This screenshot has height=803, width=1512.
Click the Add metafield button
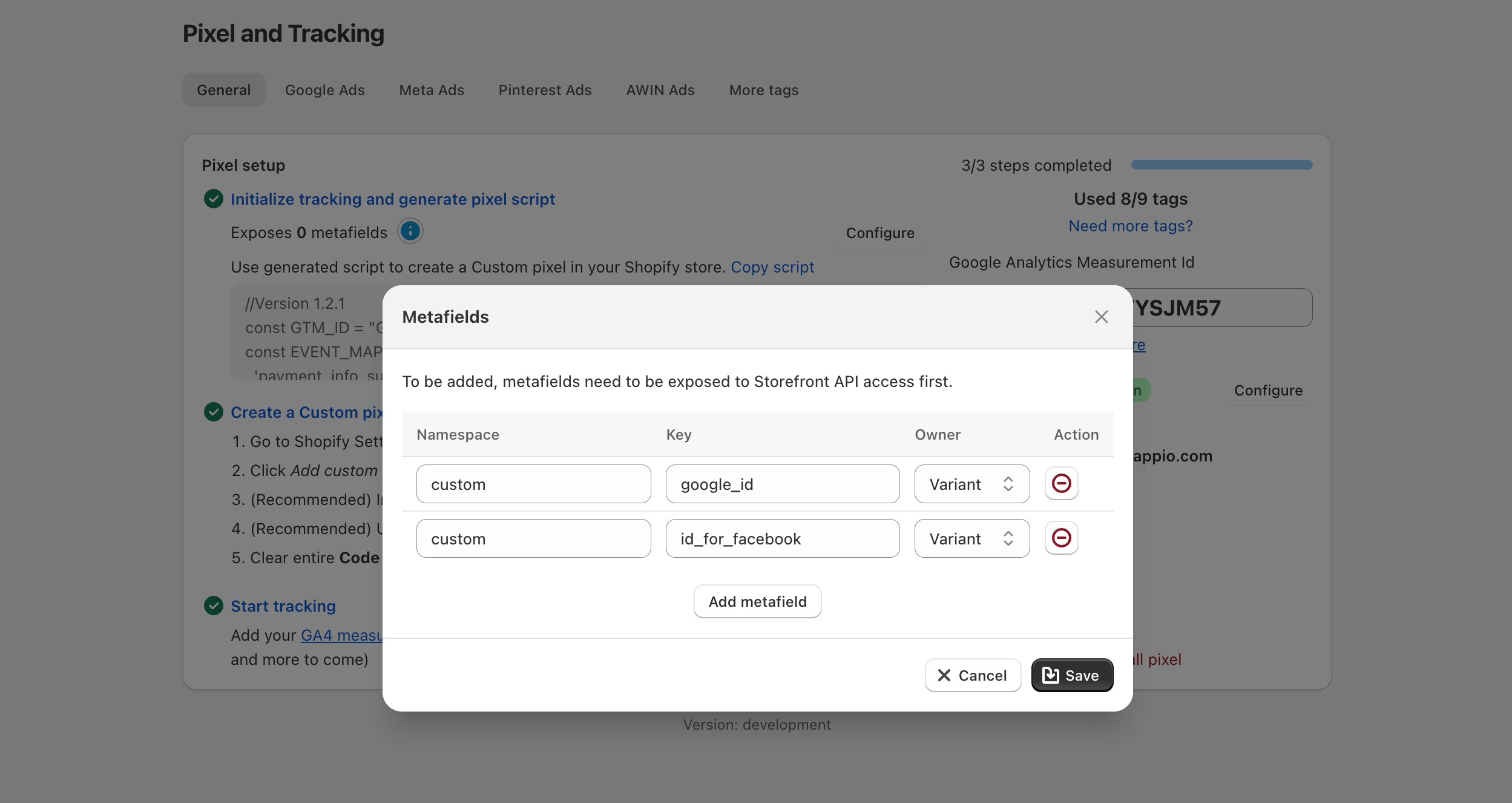tap(757, 601)
